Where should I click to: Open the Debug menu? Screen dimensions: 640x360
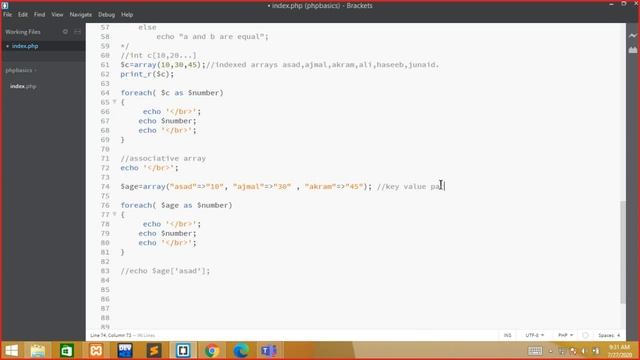106,14
